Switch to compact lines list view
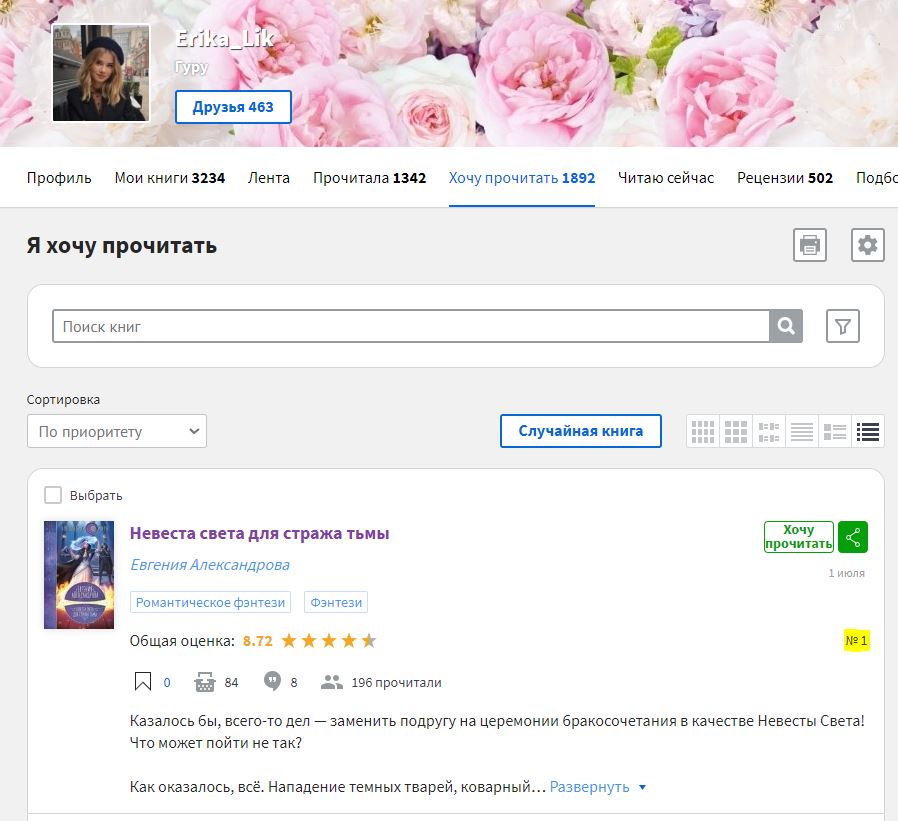898x821 pixels. tap(802, 431)
